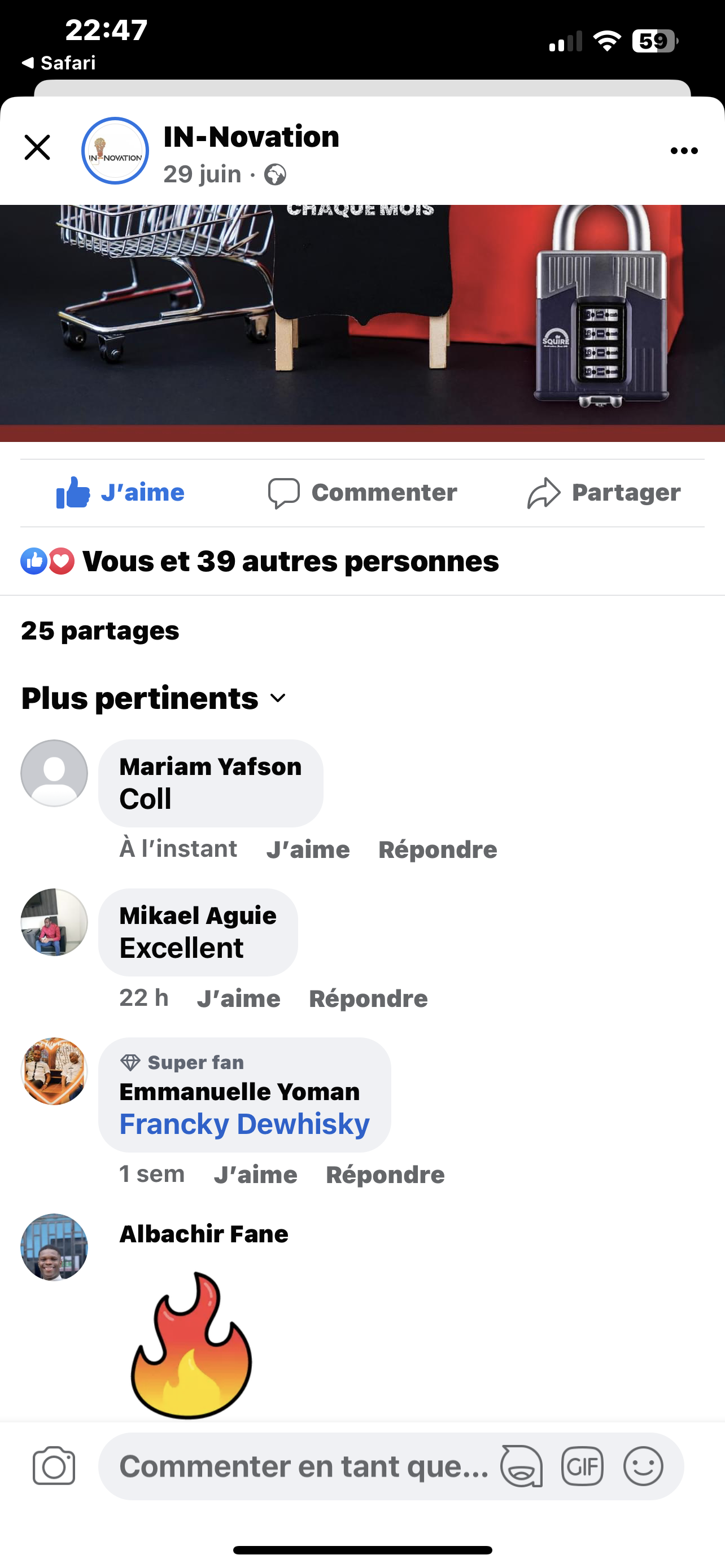Tap the camera icon in comment bar
The width and height of the screenshot is (725, 1568).
[54, 1466]
